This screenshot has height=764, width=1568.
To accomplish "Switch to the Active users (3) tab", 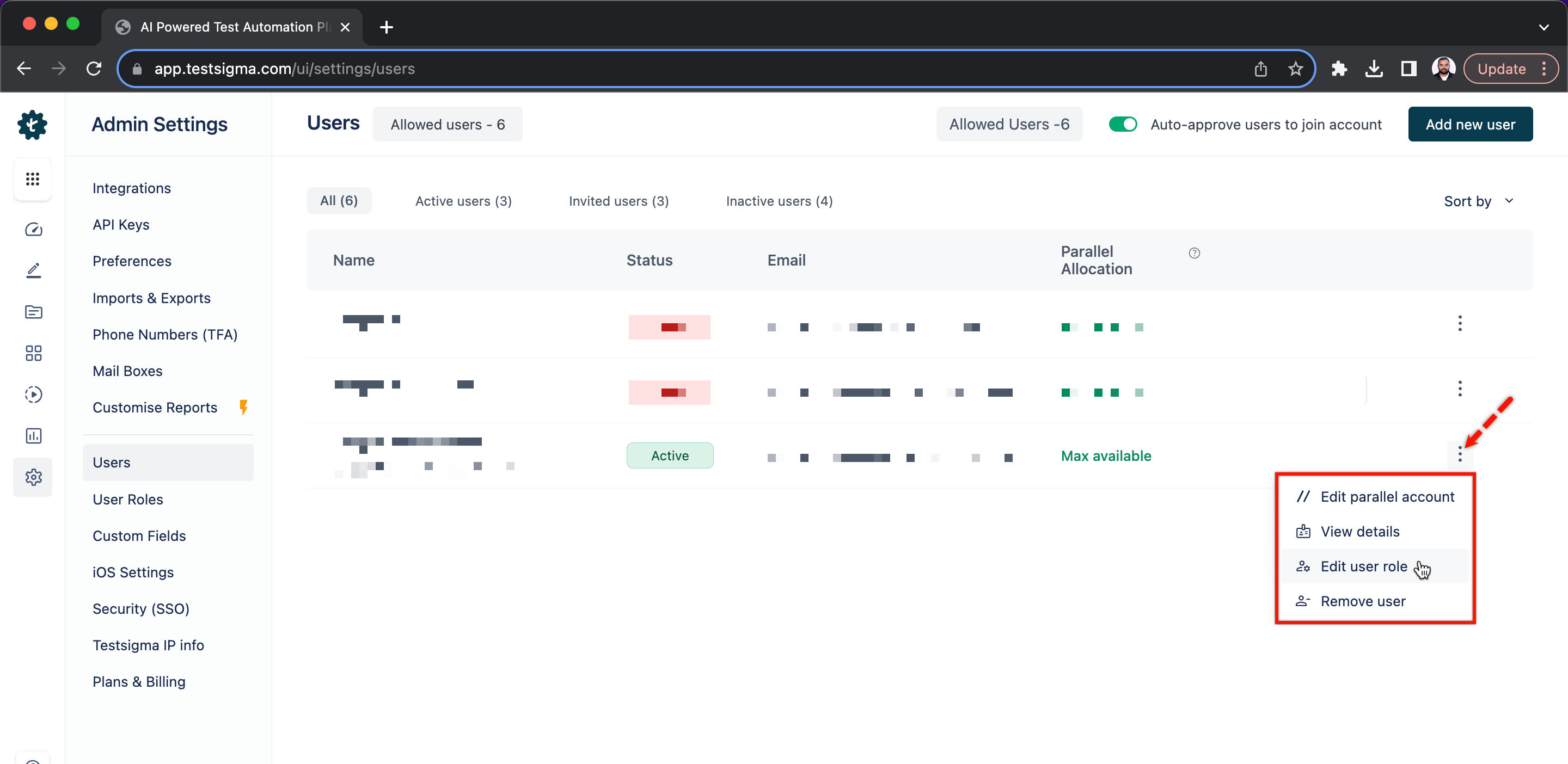I will tap(463, 201).
